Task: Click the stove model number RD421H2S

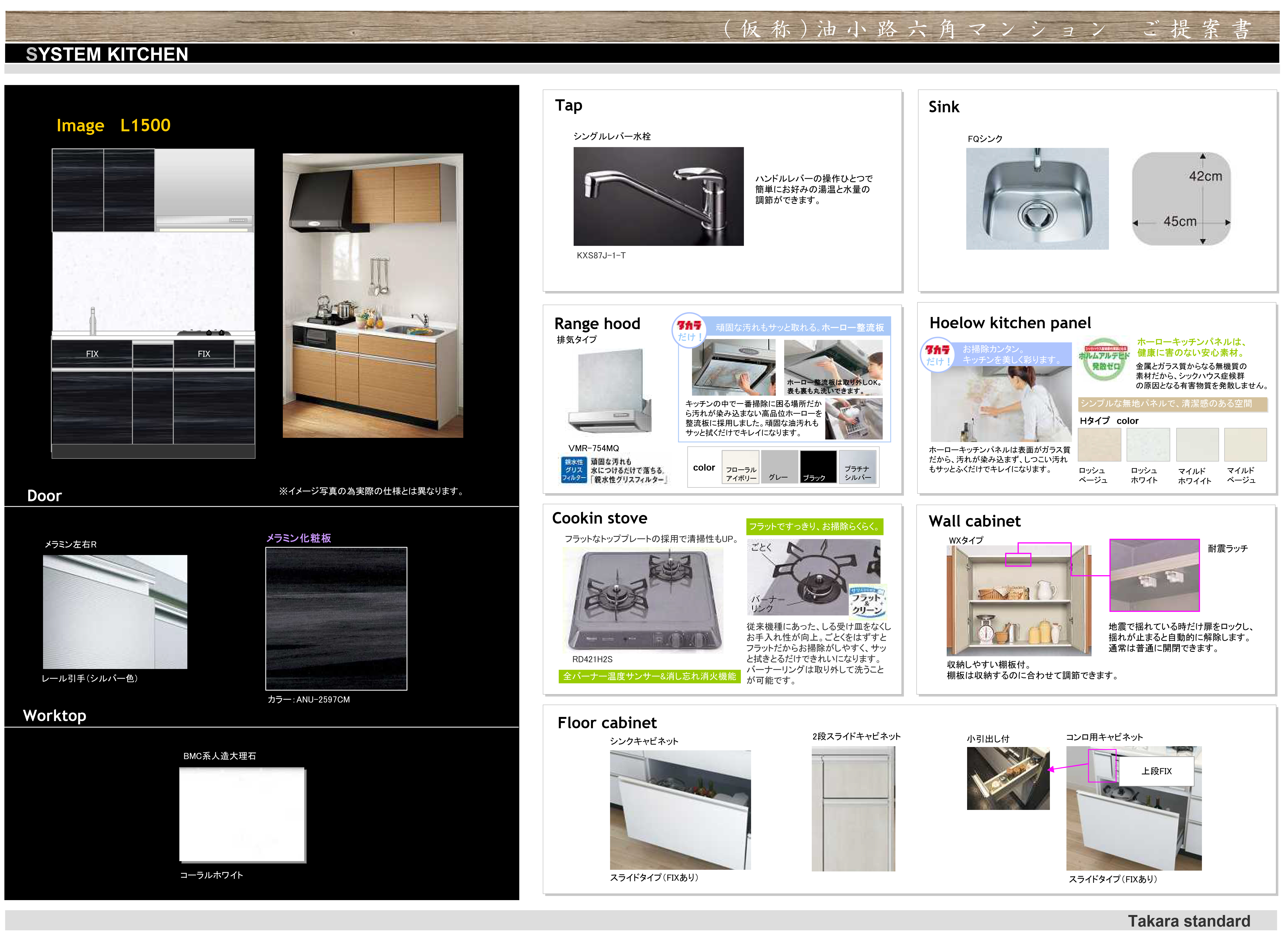Action: 592,659
